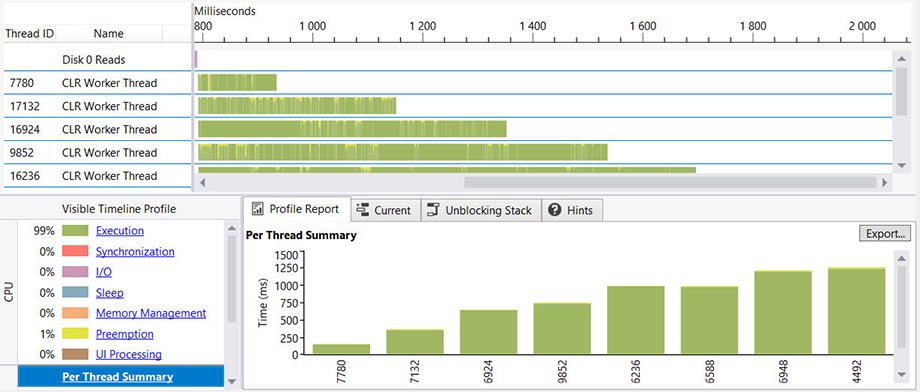
Task: Click the Disk 0 Reads I/O marker
Action: pos(196,59)
